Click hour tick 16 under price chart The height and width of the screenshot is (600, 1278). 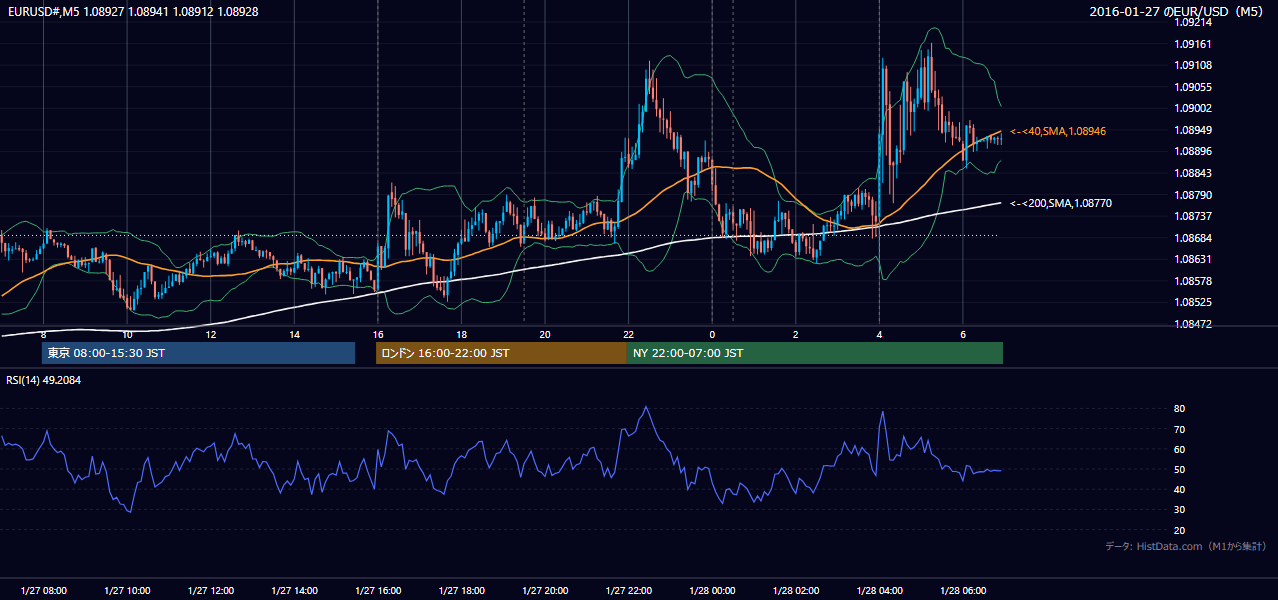point(378,334)
